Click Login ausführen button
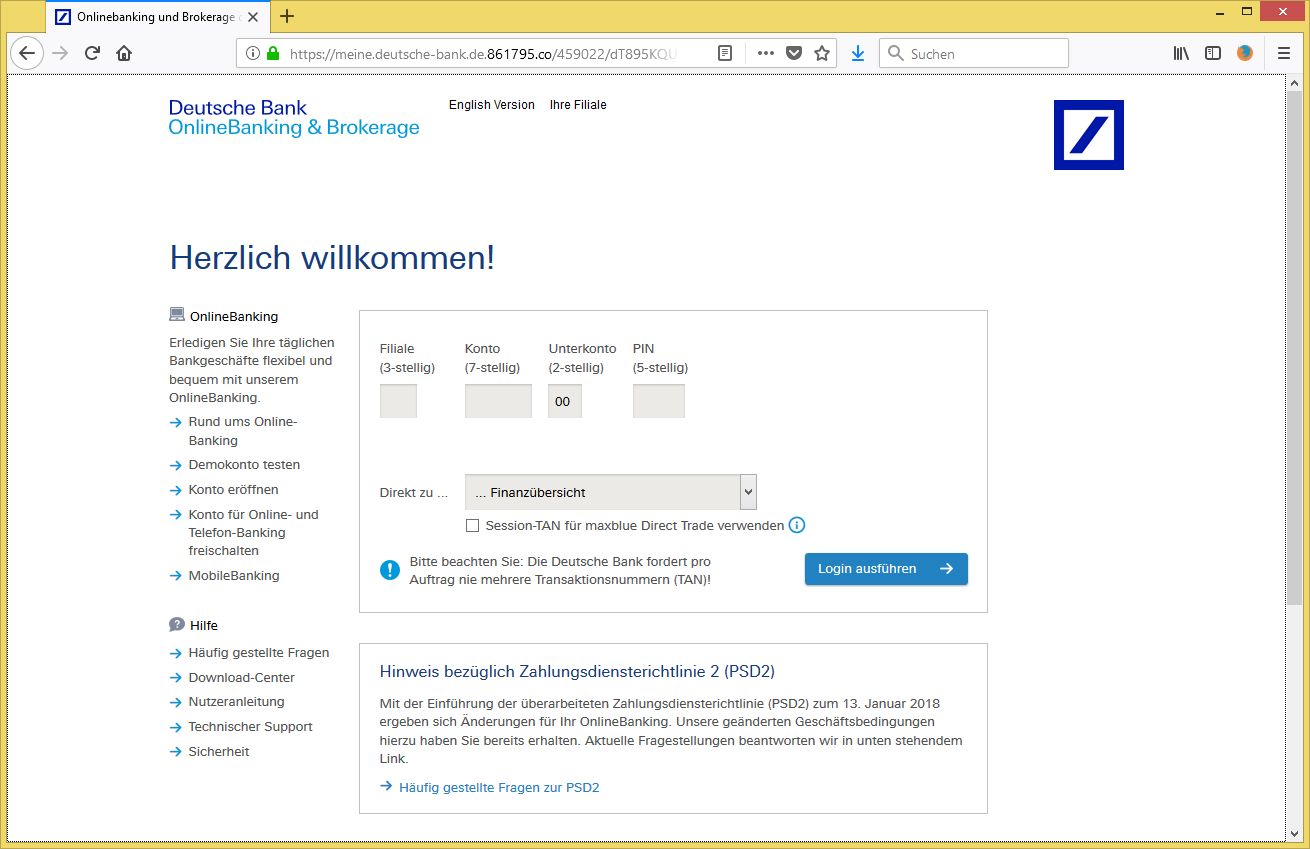 point(886,569)
